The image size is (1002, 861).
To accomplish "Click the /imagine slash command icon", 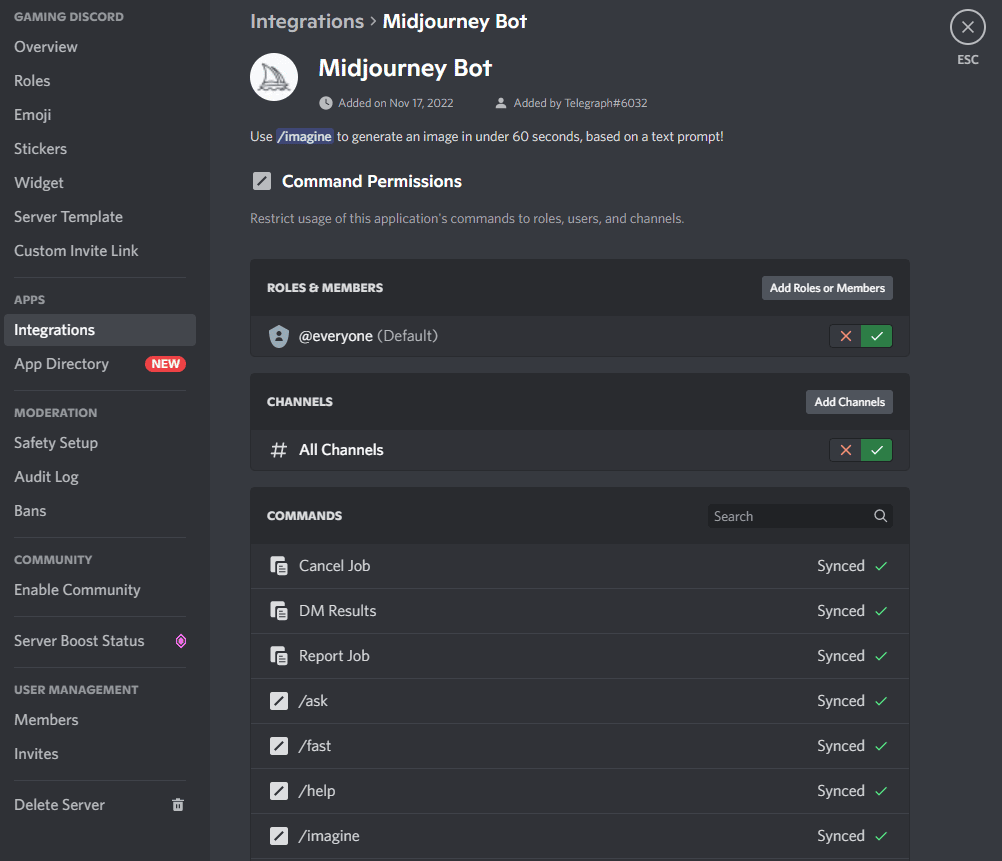I will click(279, 836).
